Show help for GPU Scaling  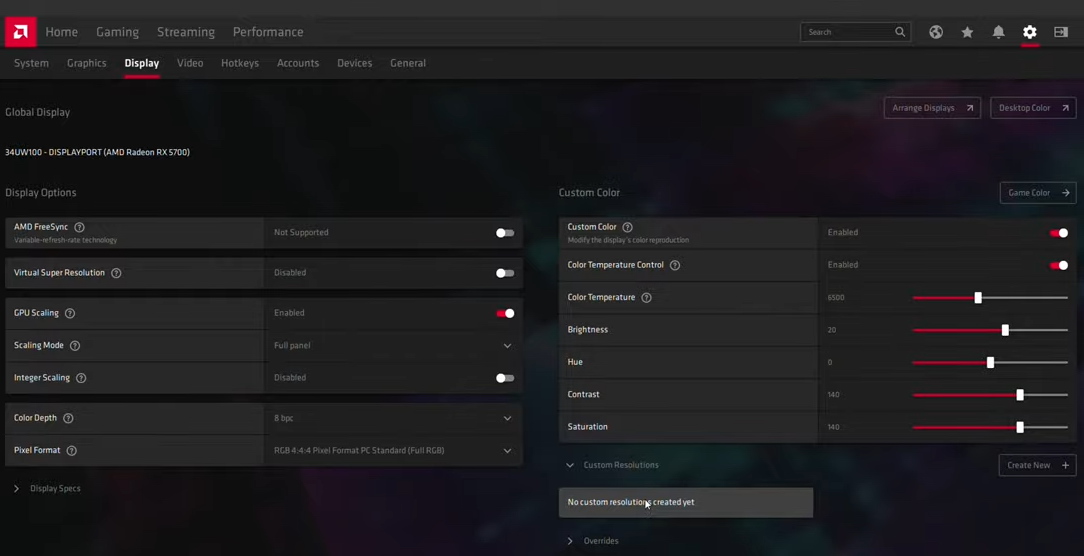(x=70, y=313)
